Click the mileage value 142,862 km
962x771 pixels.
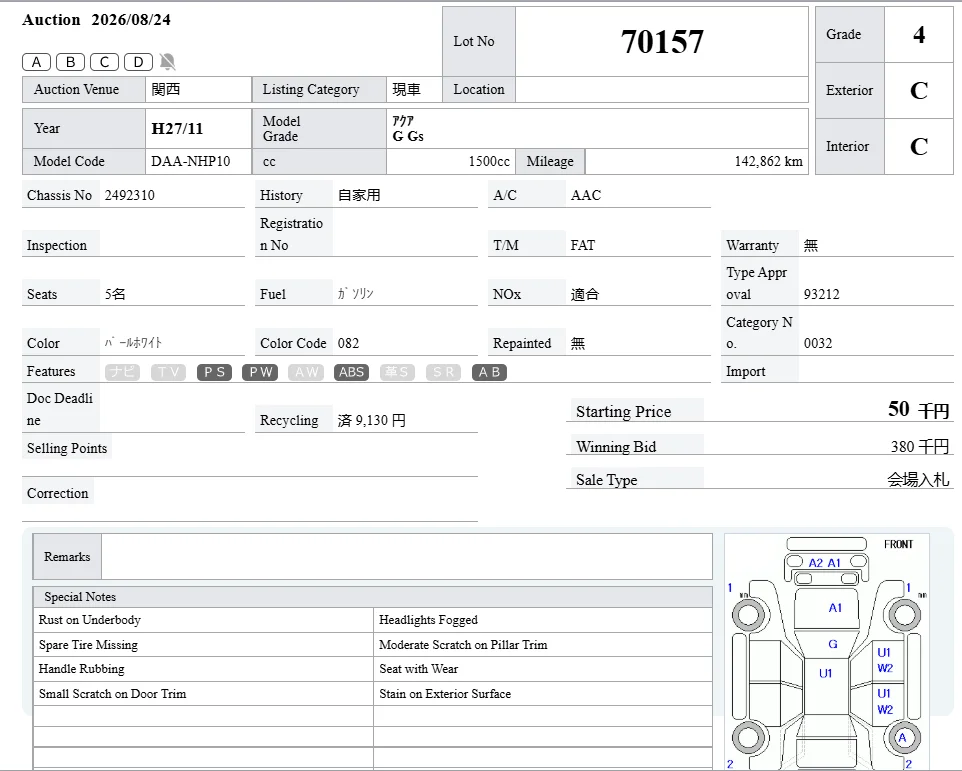coord(768,161)
